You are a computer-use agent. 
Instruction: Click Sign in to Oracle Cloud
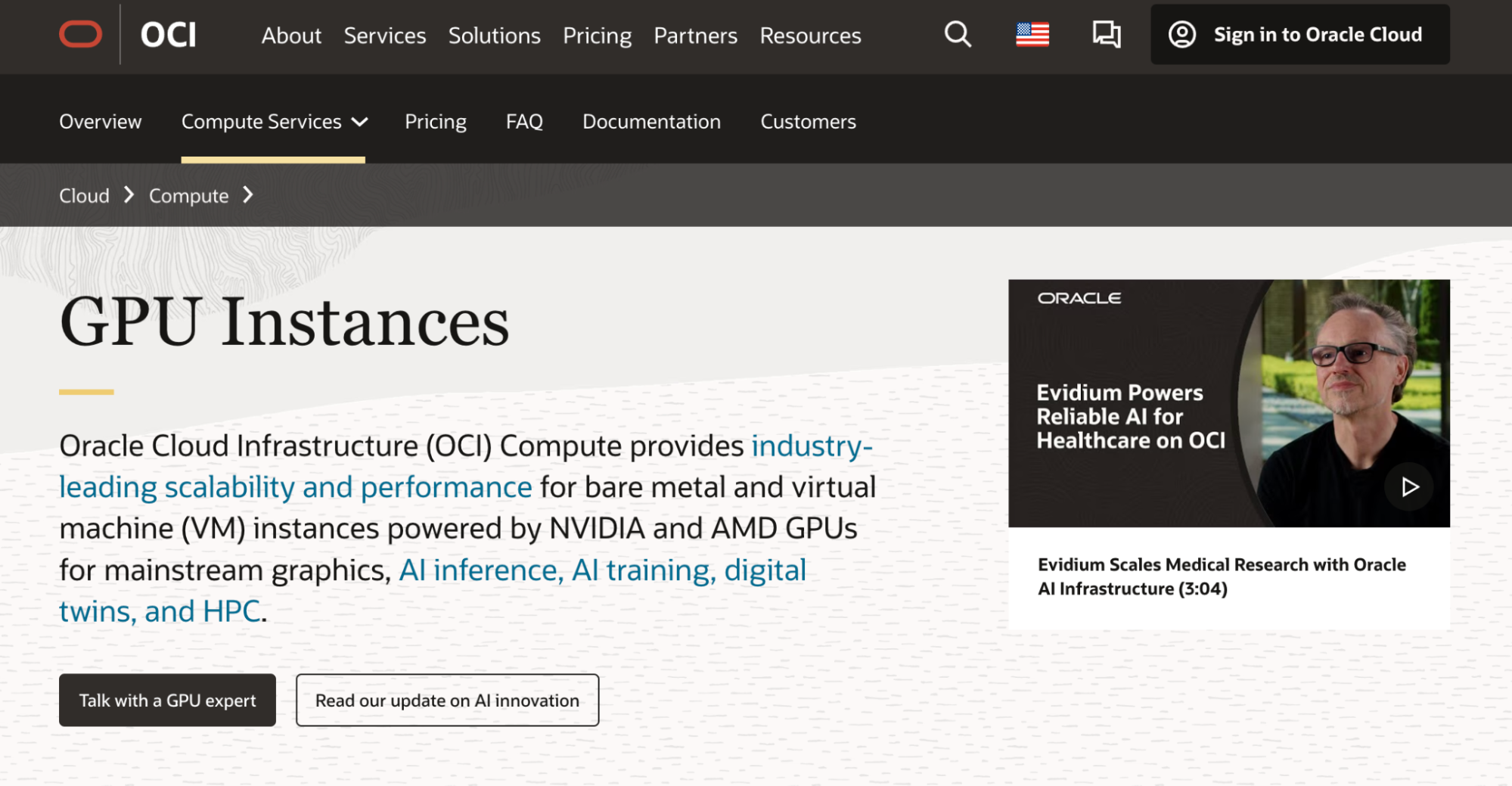tap(1317, 34)
